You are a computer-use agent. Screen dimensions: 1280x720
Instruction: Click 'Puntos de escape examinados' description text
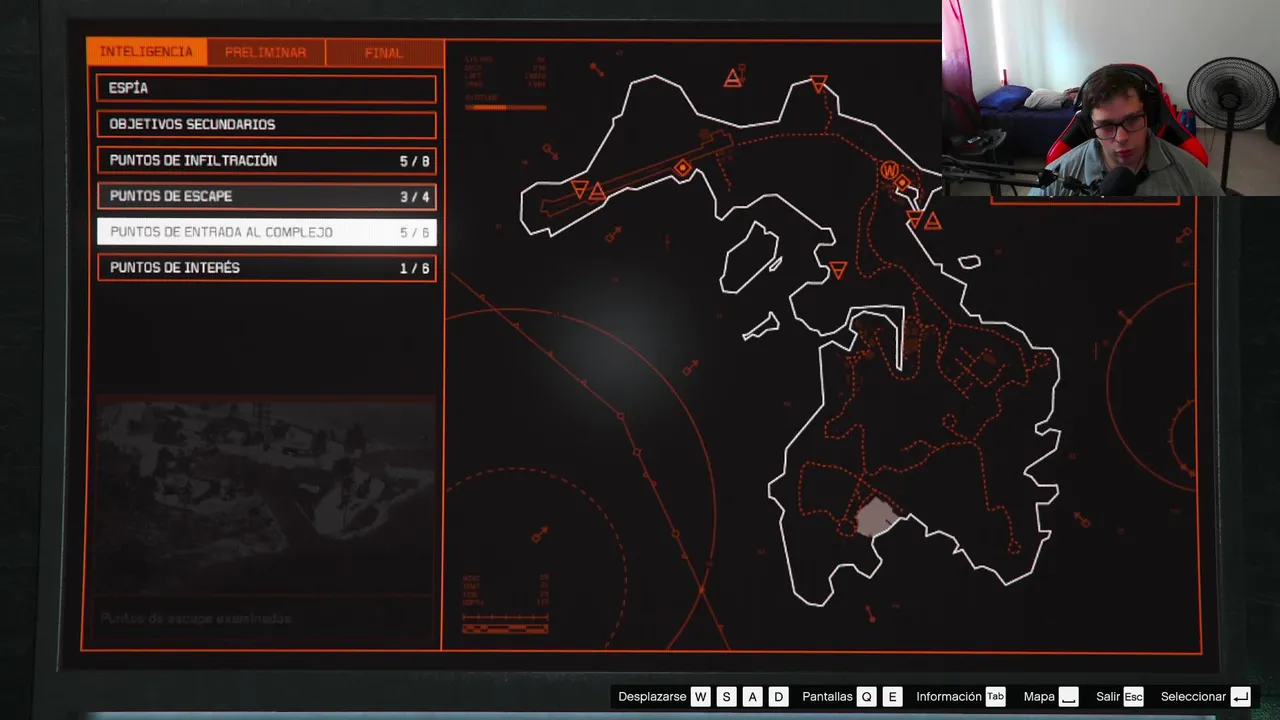[x=196, y=619]
